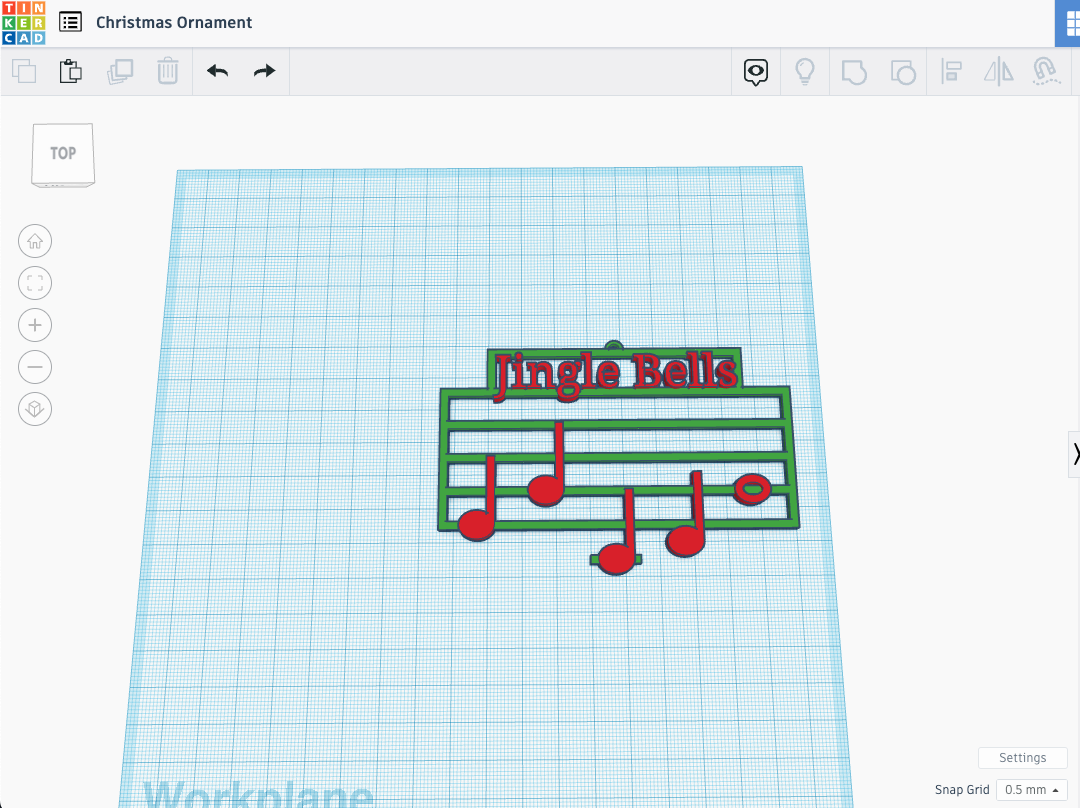Redo the last undone action
Screen dimensions: 1080x808
click(x=264, y=71)
